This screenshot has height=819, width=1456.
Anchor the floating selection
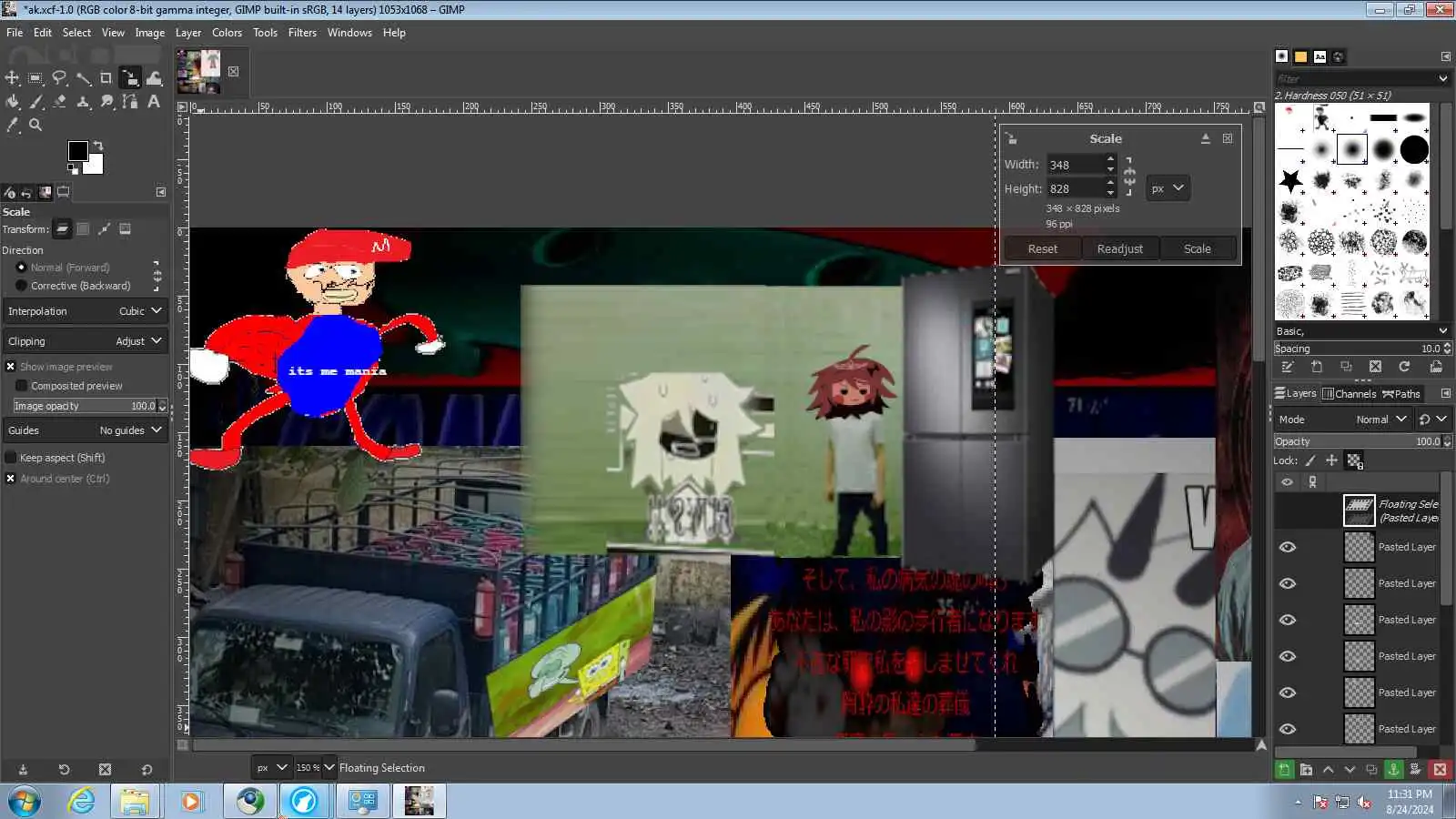[1393, 770]
